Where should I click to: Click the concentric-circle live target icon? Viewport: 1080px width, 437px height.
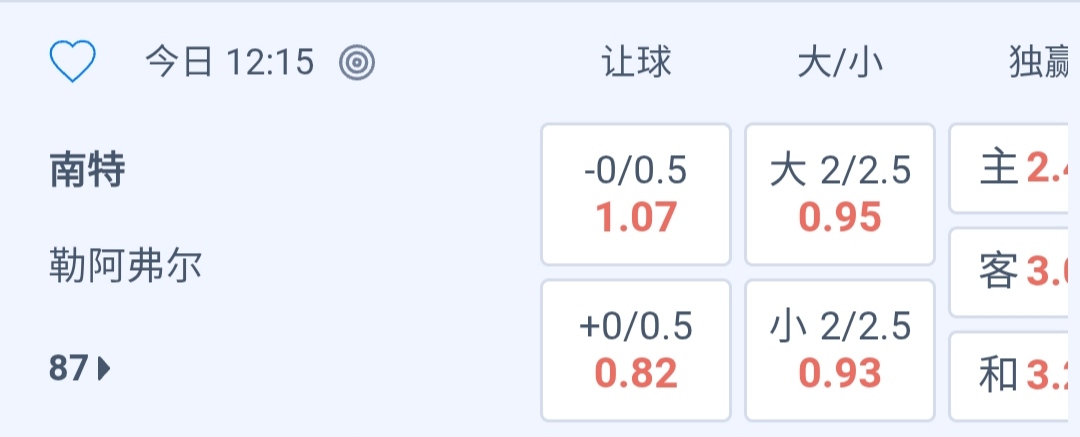click(357, 63)
